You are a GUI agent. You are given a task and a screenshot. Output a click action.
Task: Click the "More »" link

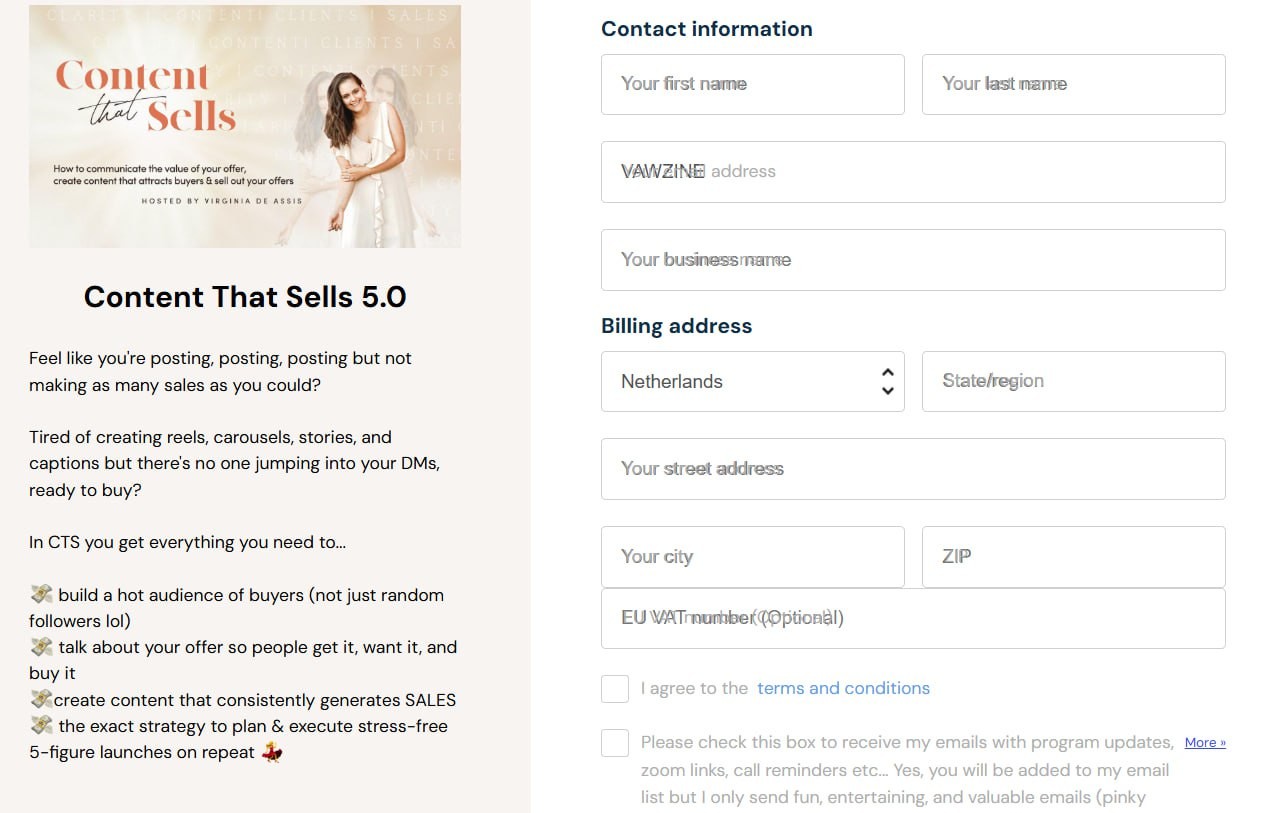point(1205,742)
